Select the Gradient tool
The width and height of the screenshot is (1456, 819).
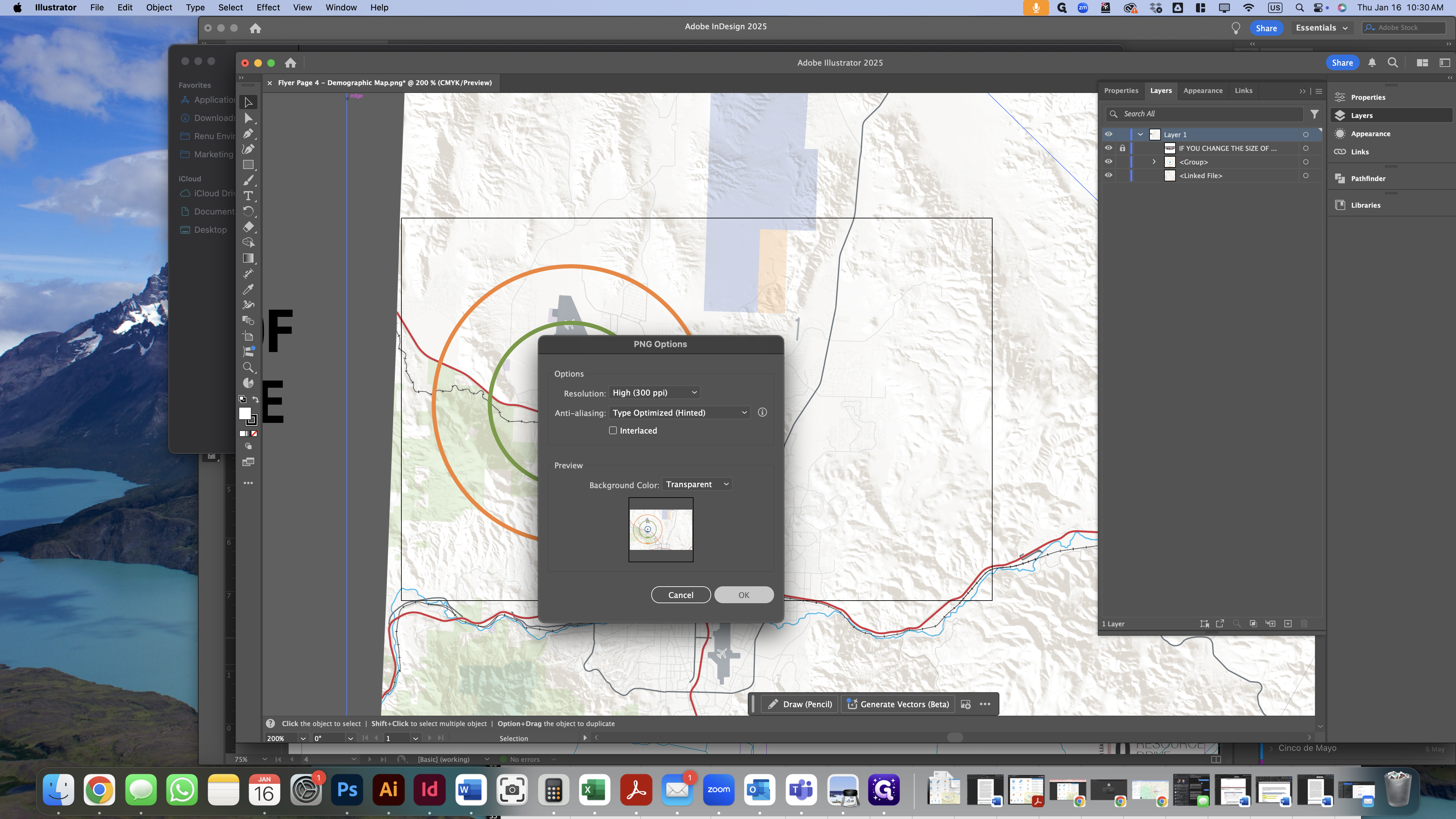click(248, 258)
